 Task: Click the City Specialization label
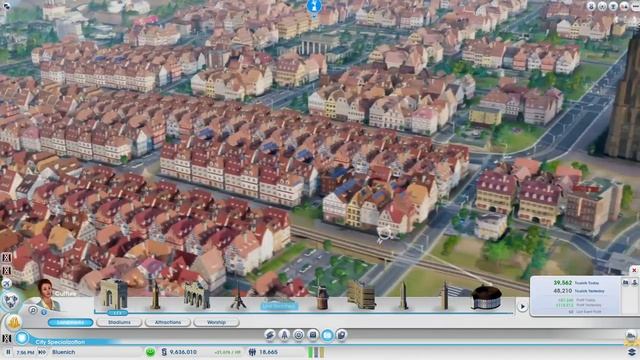(x=60, y=342)
